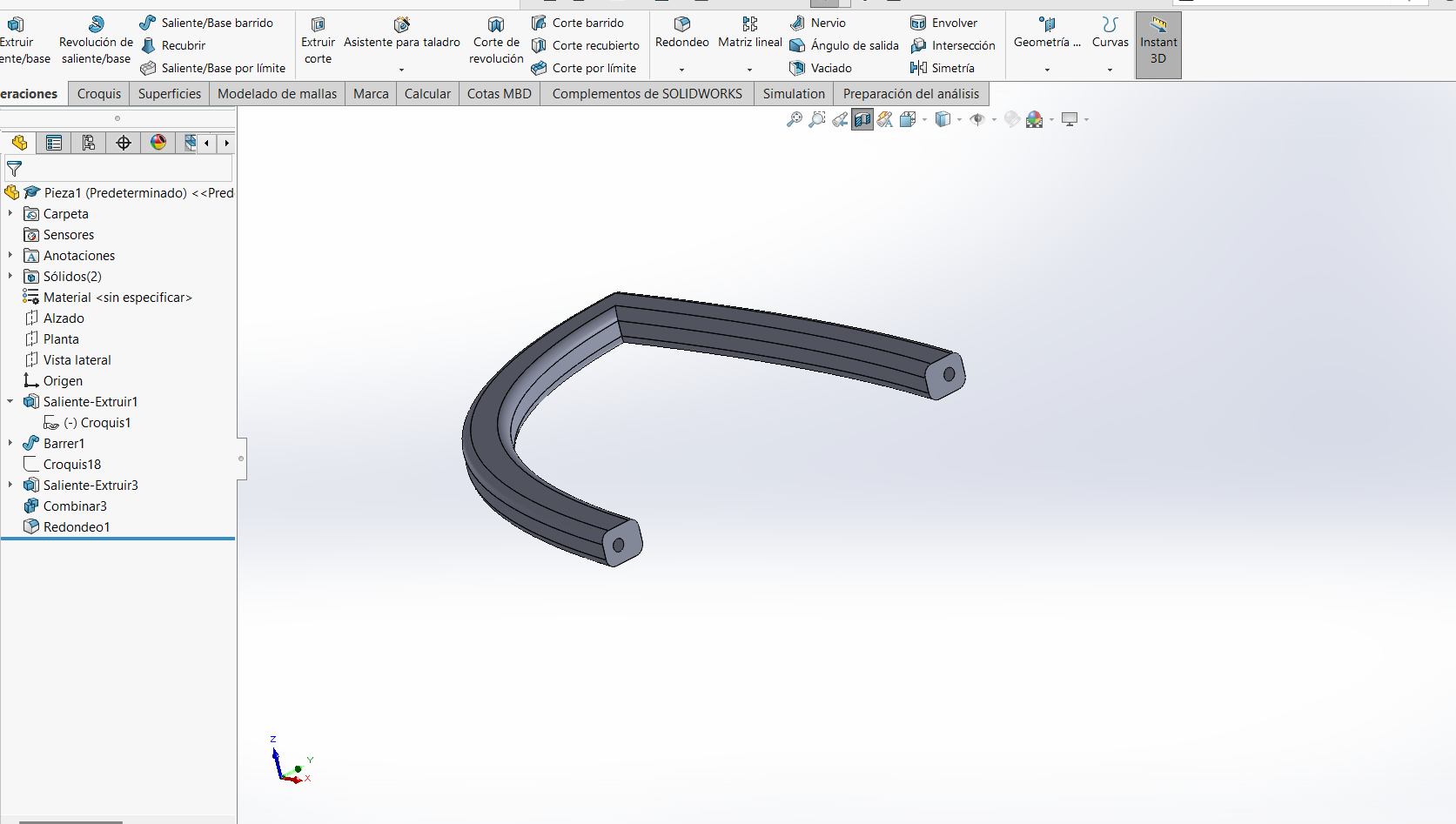Toggle the Section view button
The image size is (1456, 824).
click(x=862, y=119)
